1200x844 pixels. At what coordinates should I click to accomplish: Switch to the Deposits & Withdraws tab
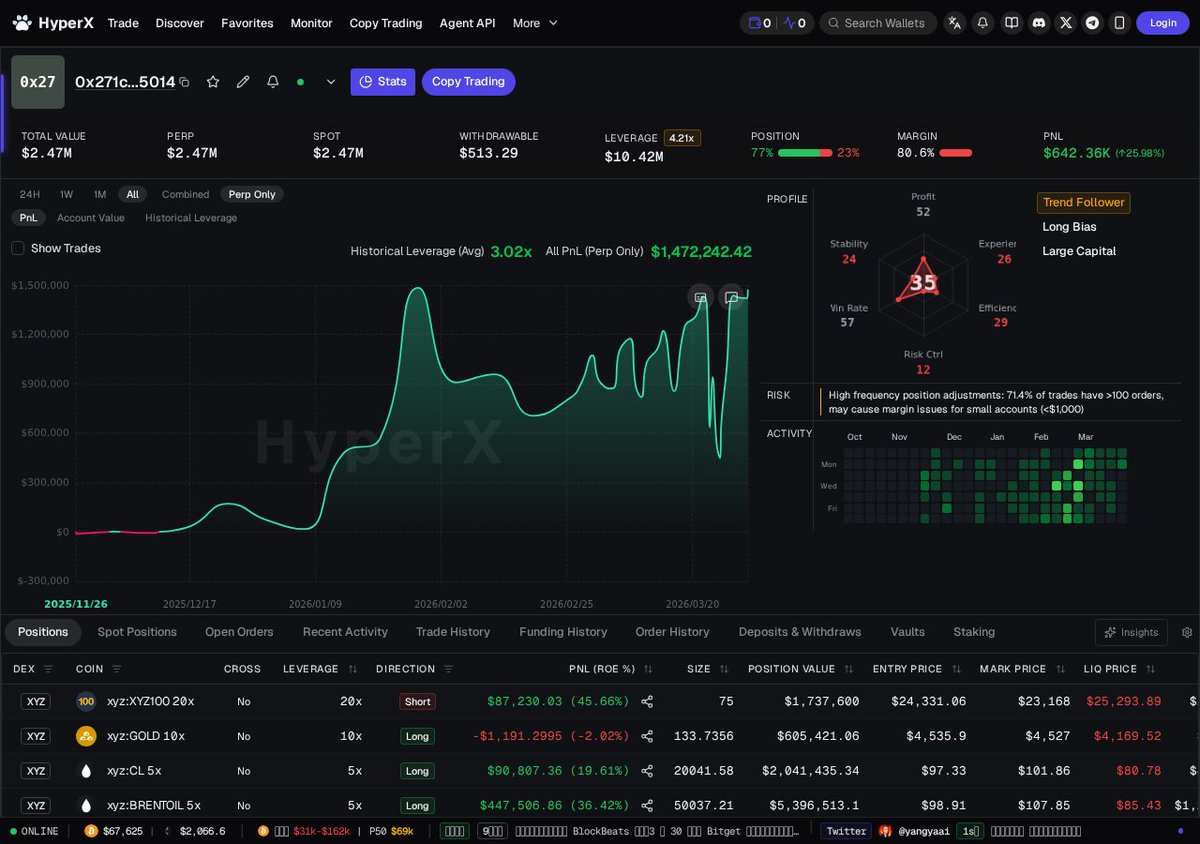(800, 632)
